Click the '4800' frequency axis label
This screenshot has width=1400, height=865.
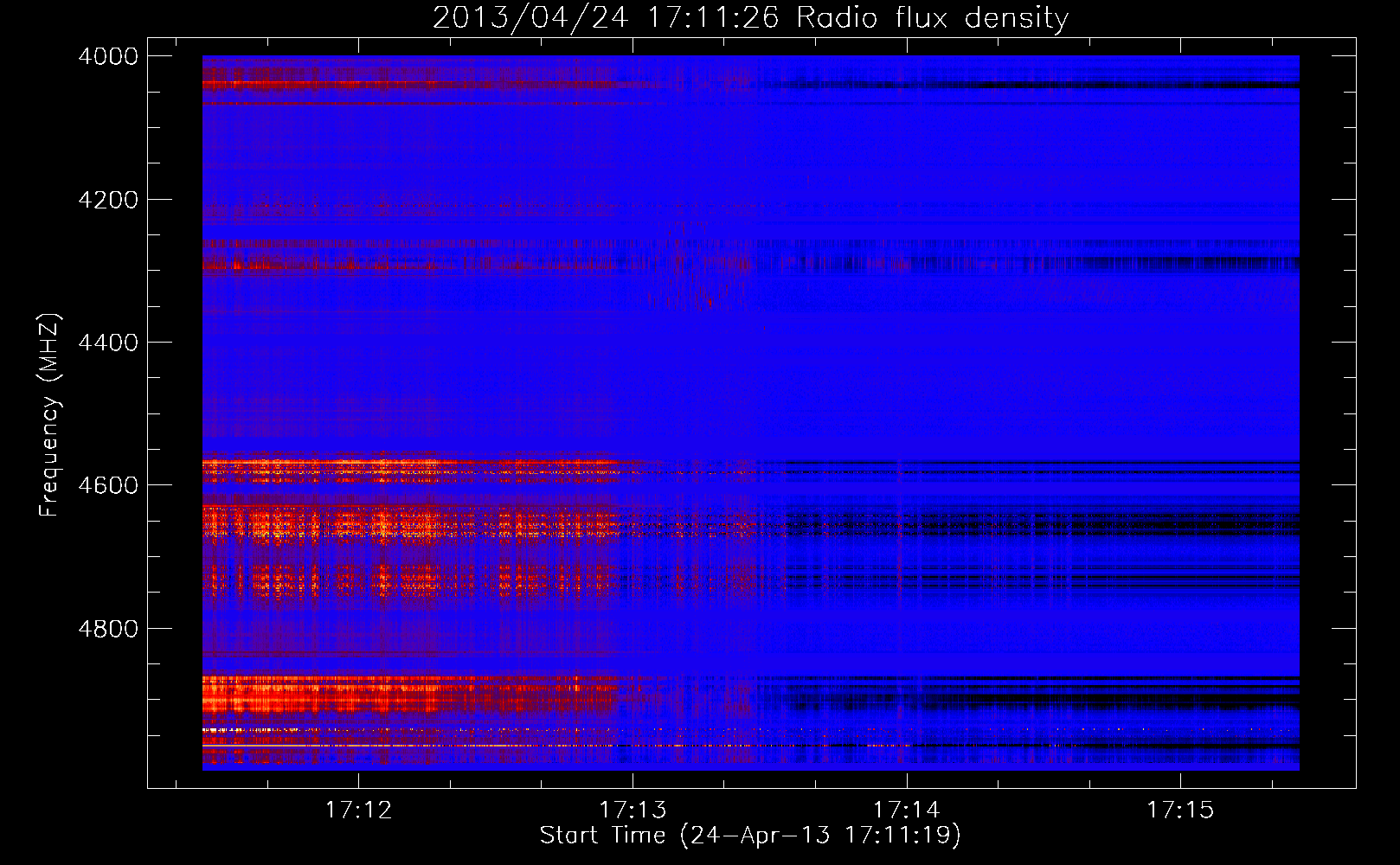click(x=108, y=628)
